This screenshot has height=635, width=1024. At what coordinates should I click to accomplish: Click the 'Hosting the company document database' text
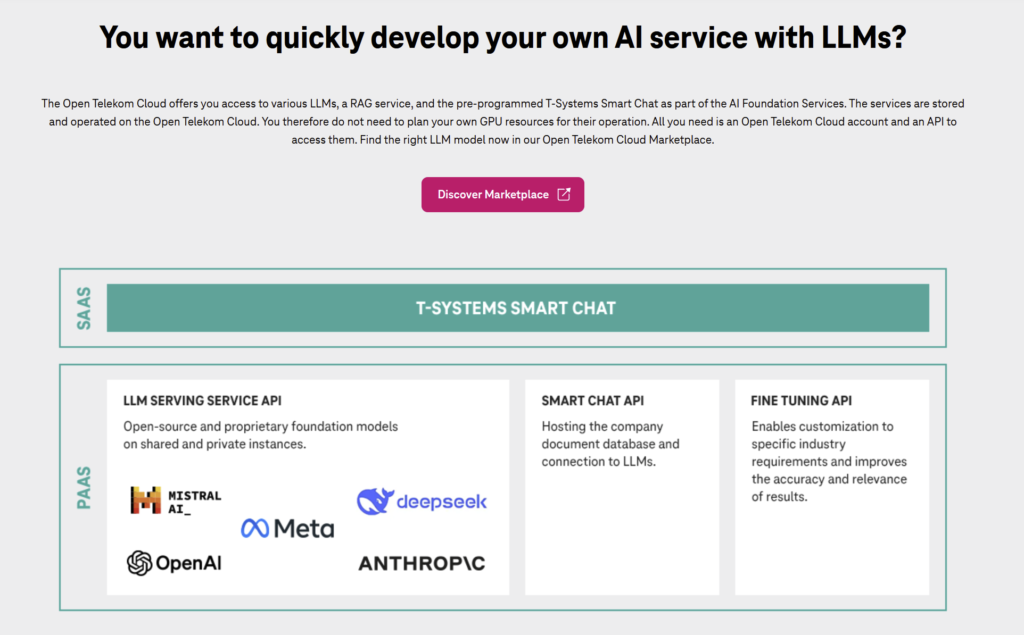click(x=611, y=444)
